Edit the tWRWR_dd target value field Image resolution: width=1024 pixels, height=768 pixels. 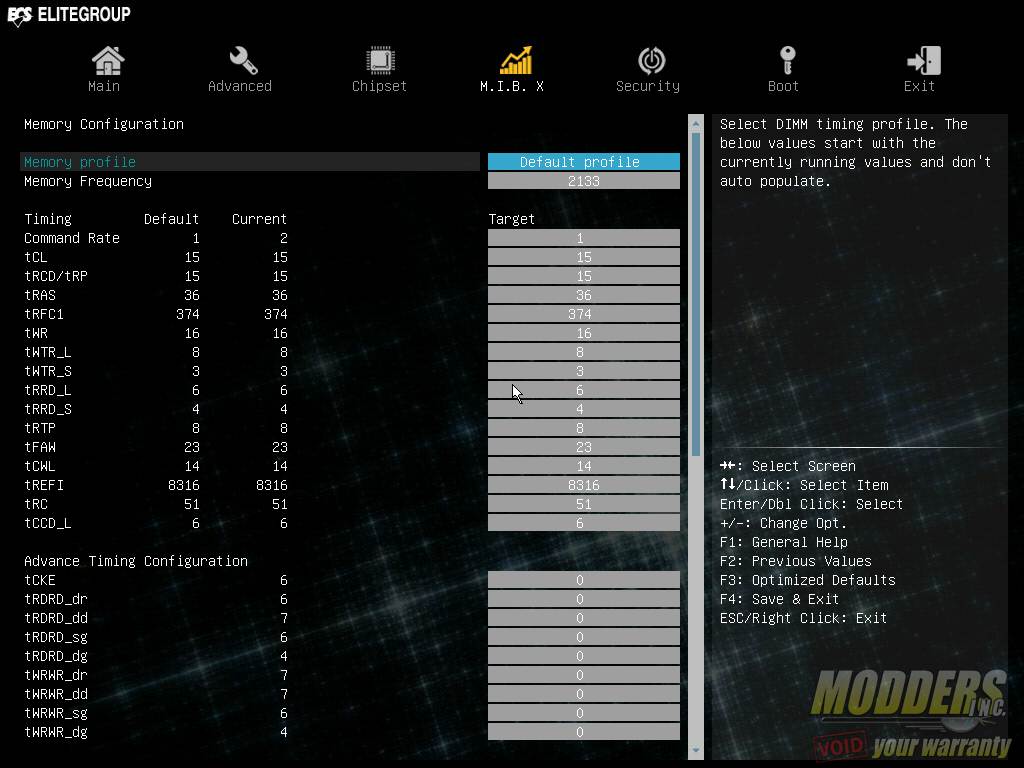pyautogui.click(x=584, y=694)
